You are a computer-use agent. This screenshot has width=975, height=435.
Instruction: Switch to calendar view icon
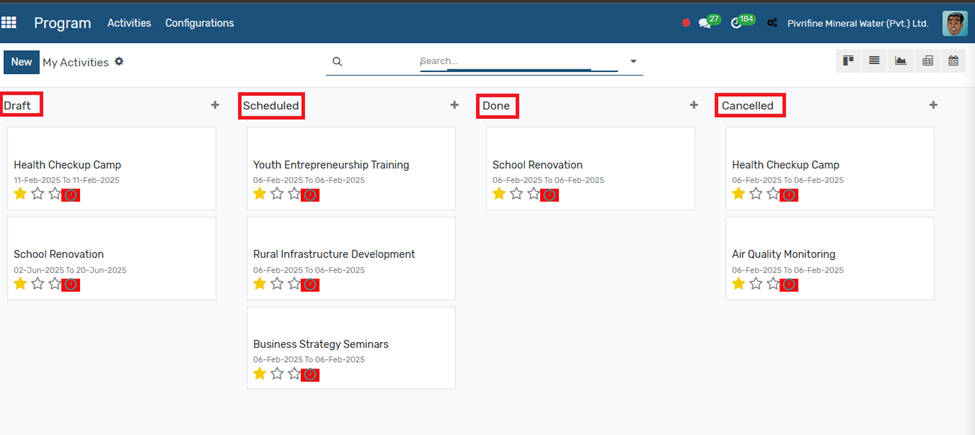[x=953, y=60]
